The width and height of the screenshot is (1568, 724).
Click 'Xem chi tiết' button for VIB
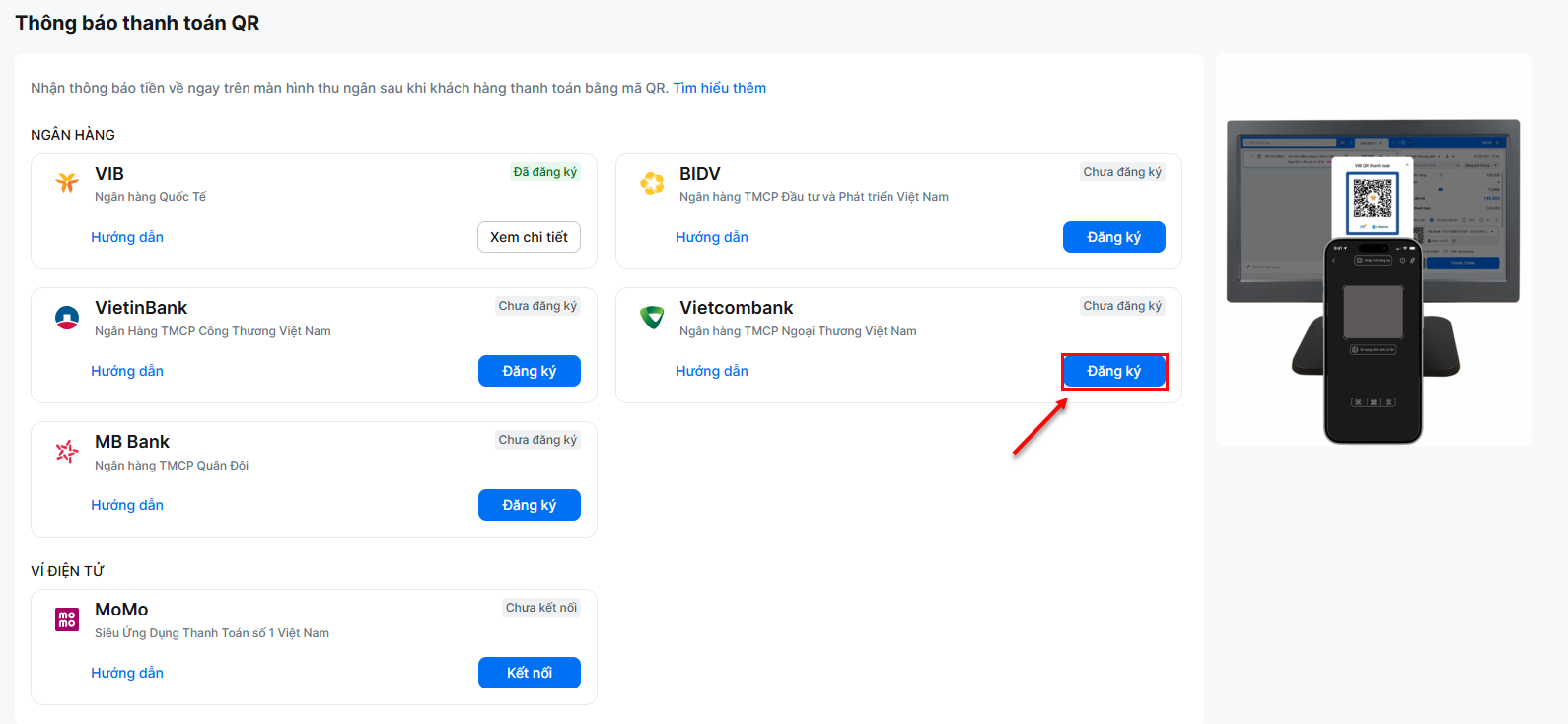[530, 237]
